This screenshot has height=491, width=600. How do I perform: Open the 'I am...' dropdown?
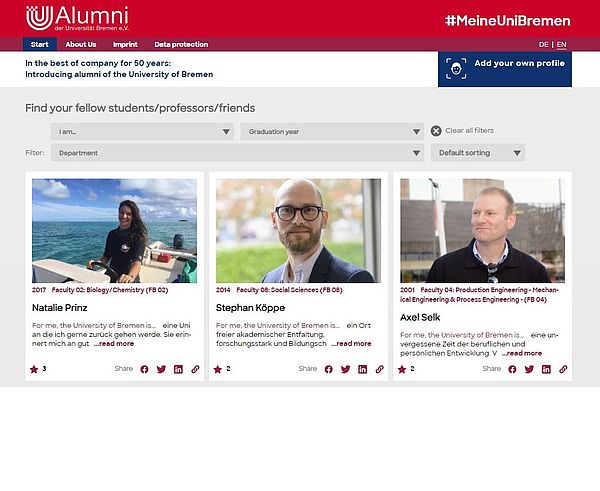(x=143, y=131)
